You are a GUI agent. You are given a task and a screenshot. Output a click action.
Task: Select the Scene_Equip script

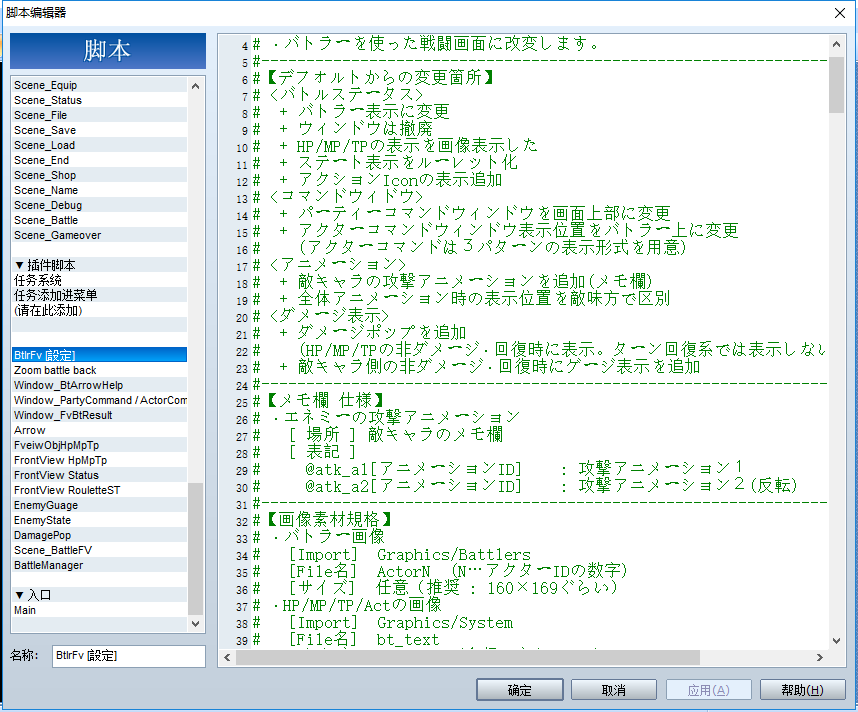(x=100, y=85)
